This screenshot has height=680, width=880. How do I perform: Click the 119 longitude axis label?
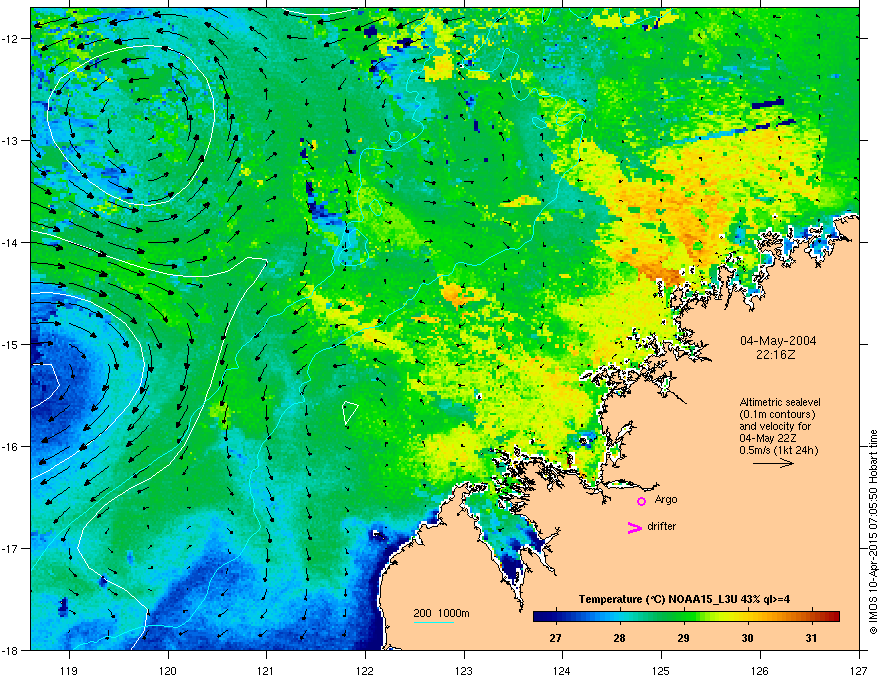69,670
